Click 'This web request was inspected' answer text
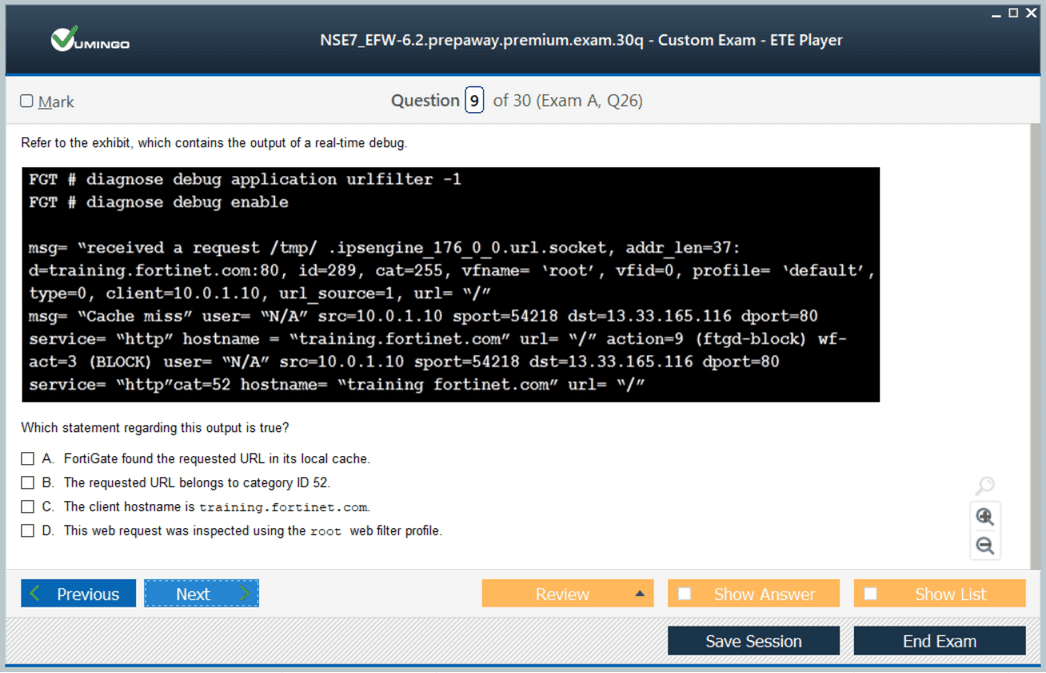Screen dimensions: 1046x673 coord(253,531)
